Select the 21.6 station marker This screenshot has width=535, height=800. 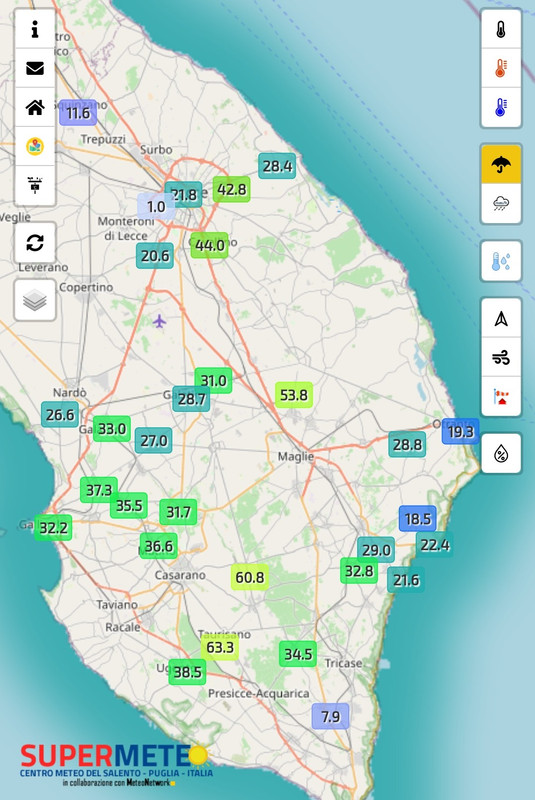[406, 580]
